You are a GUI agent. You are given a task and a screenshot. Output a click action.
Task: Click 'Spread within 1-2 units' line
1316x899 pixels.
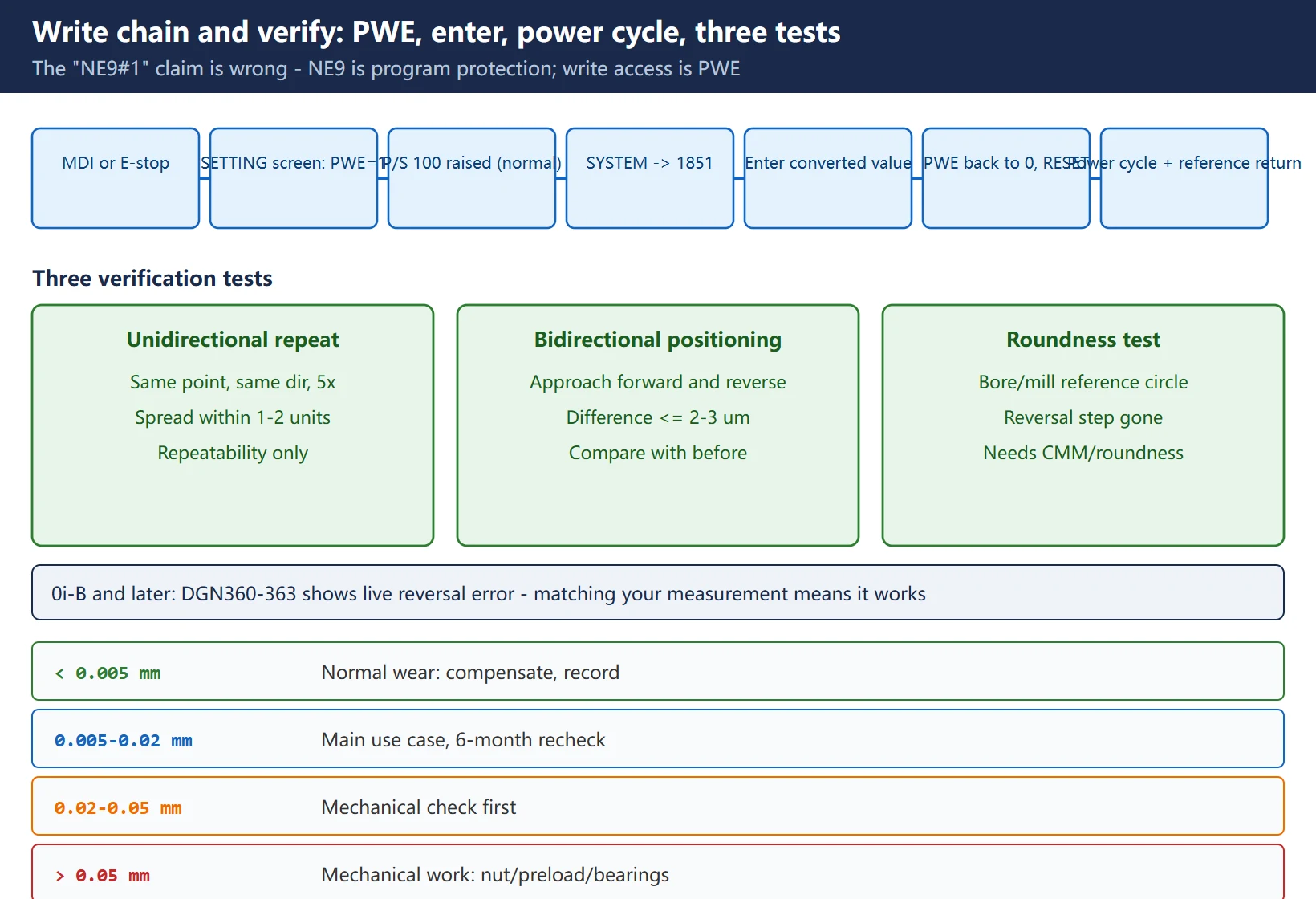coord(233,417)
